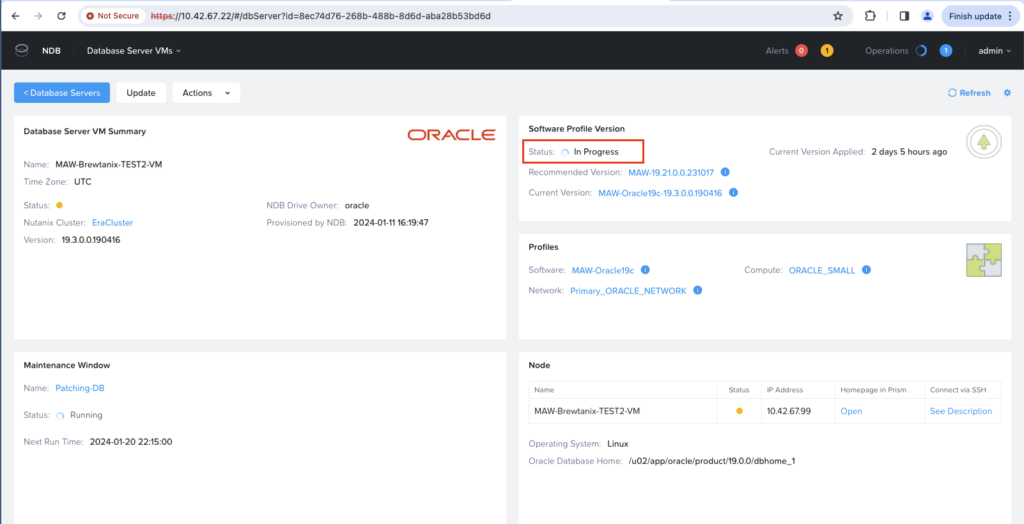Image resolution: width=1024 pixels, height=524 pixels.
Task: Reload the page with the refresh icon
Action: tap(61, 16)
